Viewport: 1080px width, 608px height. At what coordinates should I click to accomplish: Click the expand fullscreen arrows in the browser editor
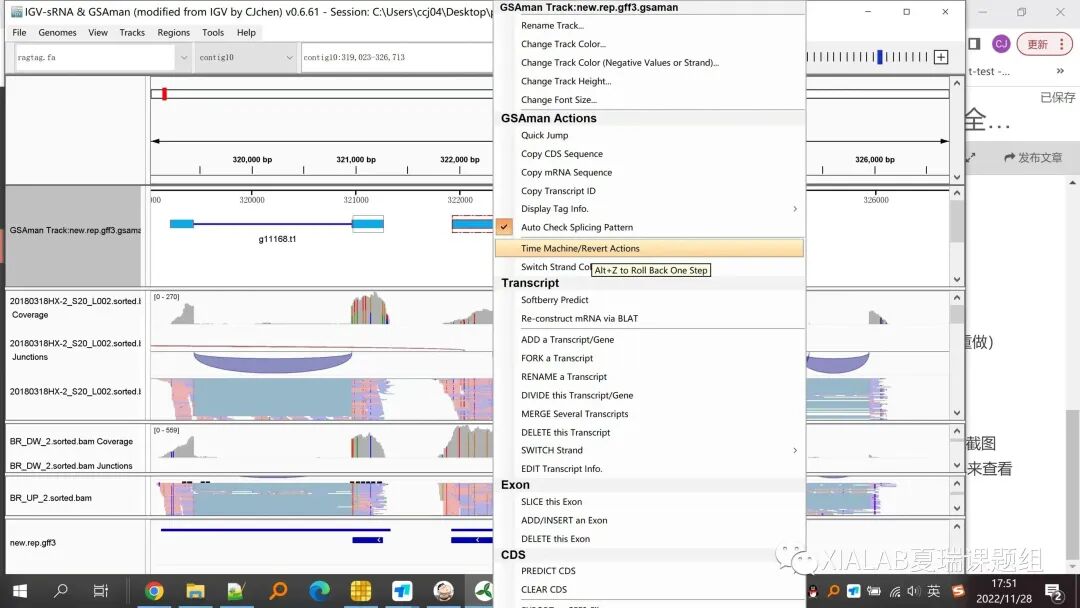click(x=970, y=158)
